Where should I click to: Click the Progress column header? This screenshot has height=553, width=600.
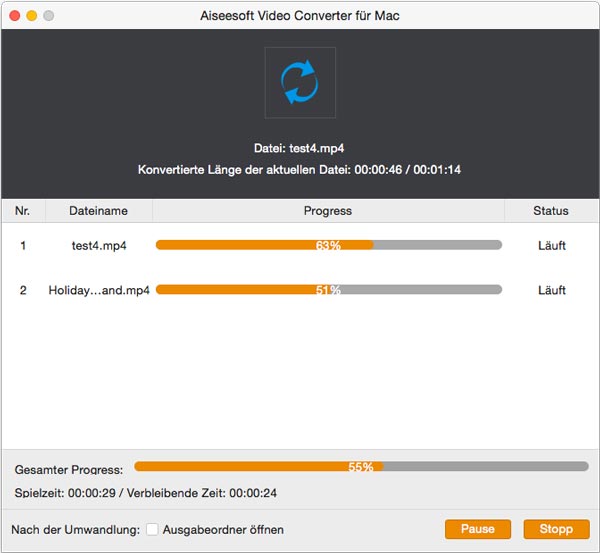[328, 211]
